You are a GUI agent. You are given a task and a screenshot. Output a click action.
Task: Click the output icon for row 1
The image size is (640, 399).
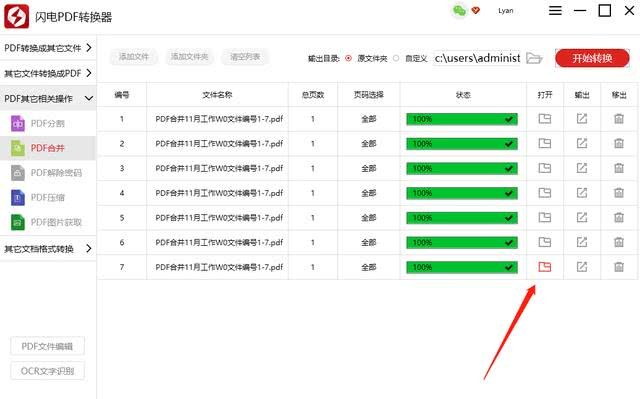[582, 119]
